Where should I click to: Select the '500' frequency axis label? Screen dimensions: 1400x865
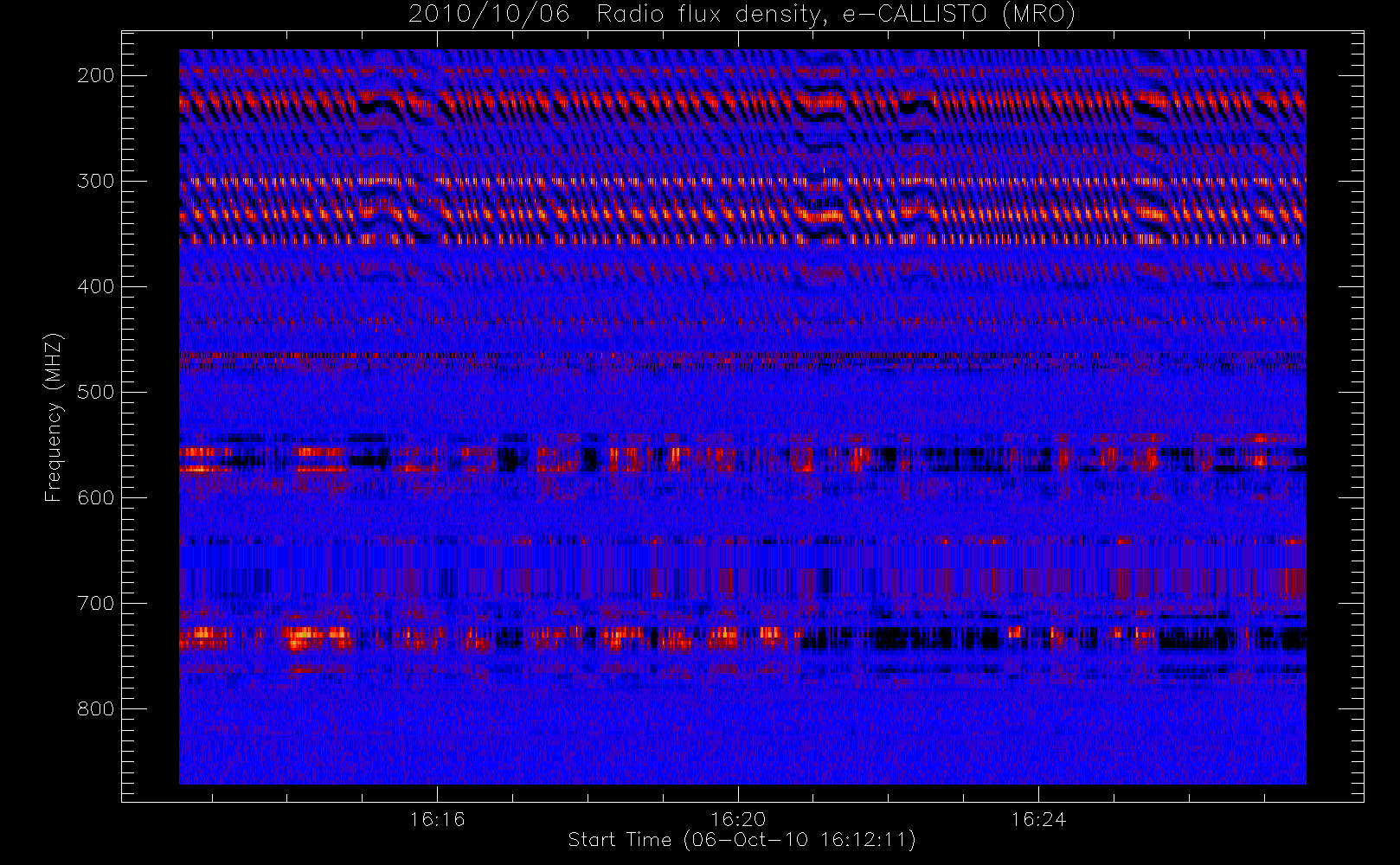pyautogui.click(x=96, y=392)
